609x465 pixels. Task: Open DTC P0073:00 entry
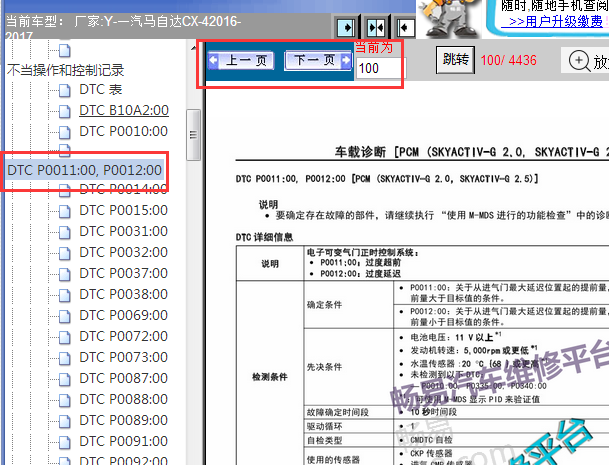click(x=124, y=357)
